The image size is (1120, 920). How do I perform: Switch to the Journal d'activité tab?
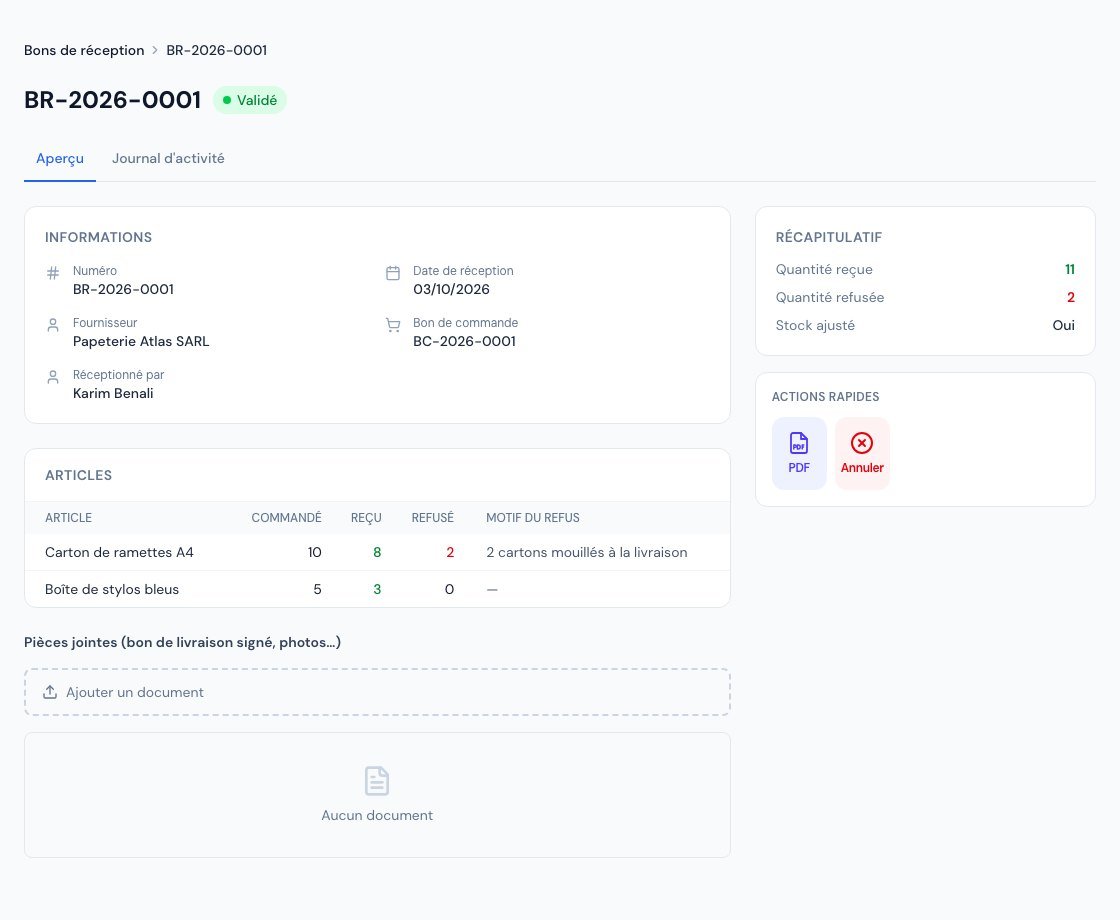[x=168, y=159]
